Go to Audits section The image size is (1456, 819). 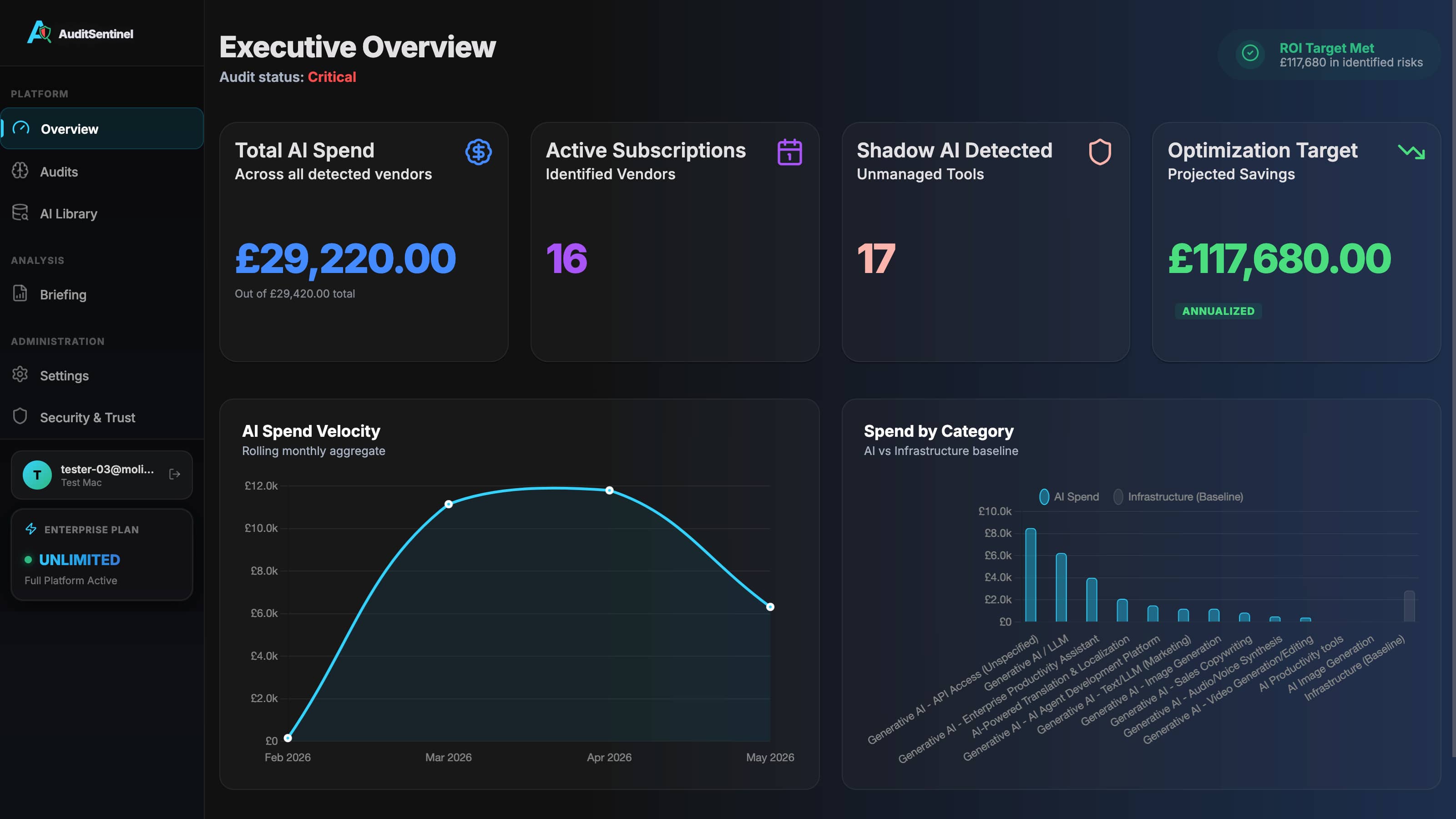pyautogui.click(x=102, y=171)
